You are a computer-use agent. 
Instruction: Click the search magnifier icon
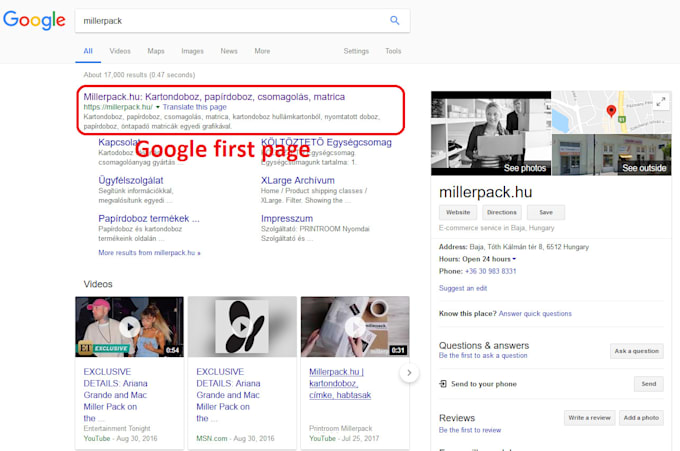point(395,20)
